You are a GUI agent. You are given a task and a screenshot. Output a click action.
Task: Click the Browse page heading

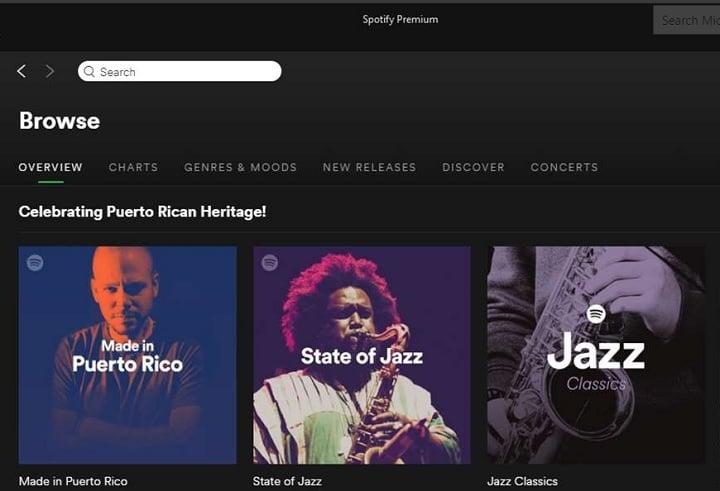(59, 121)
